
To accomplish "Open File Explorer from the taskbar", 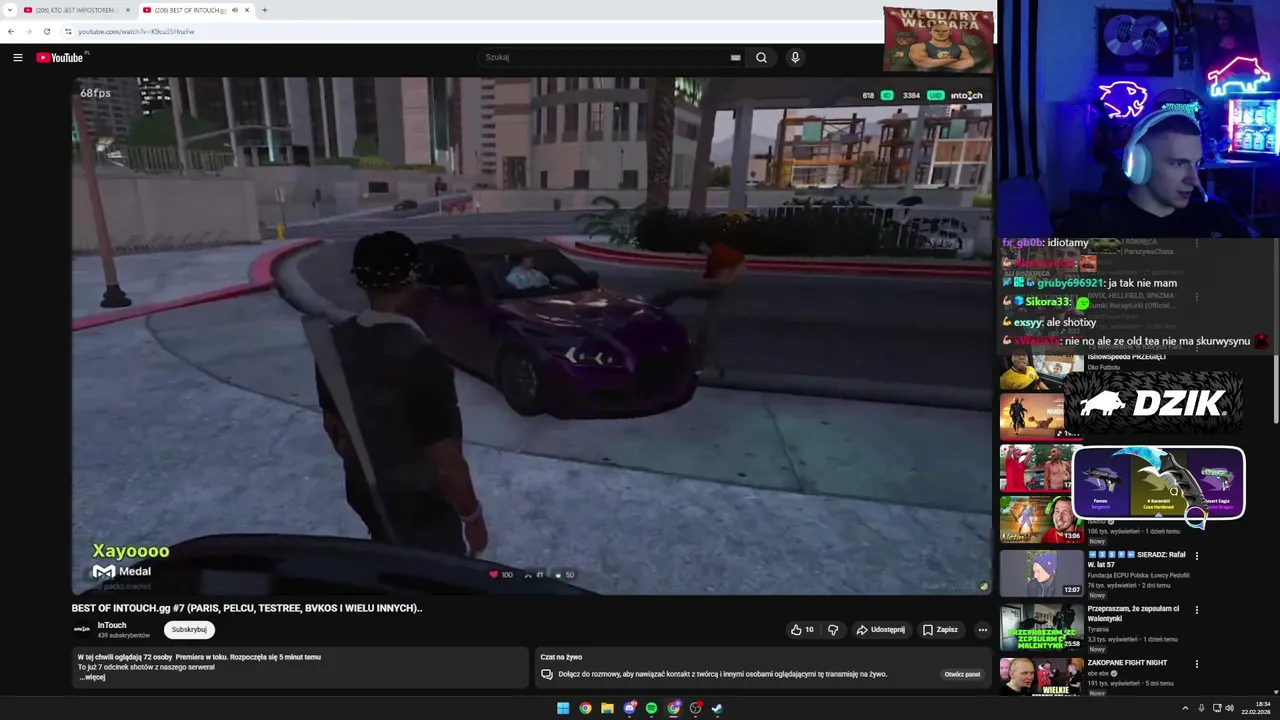I will pyautogui.click(x=607, y=708).
